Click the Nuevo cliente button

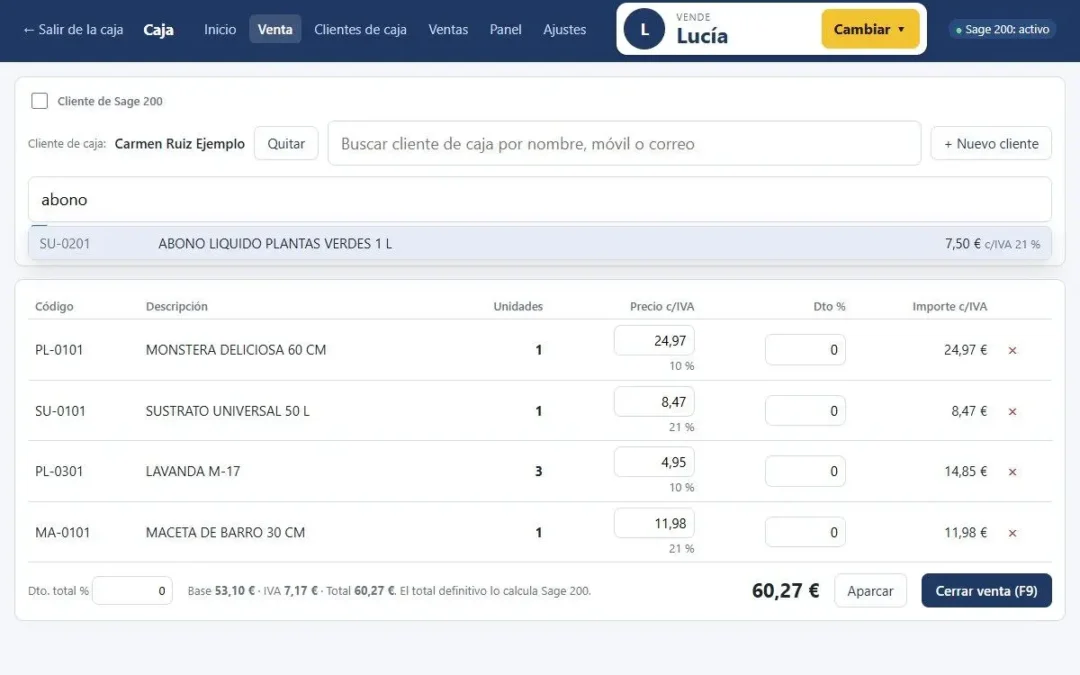990,143
